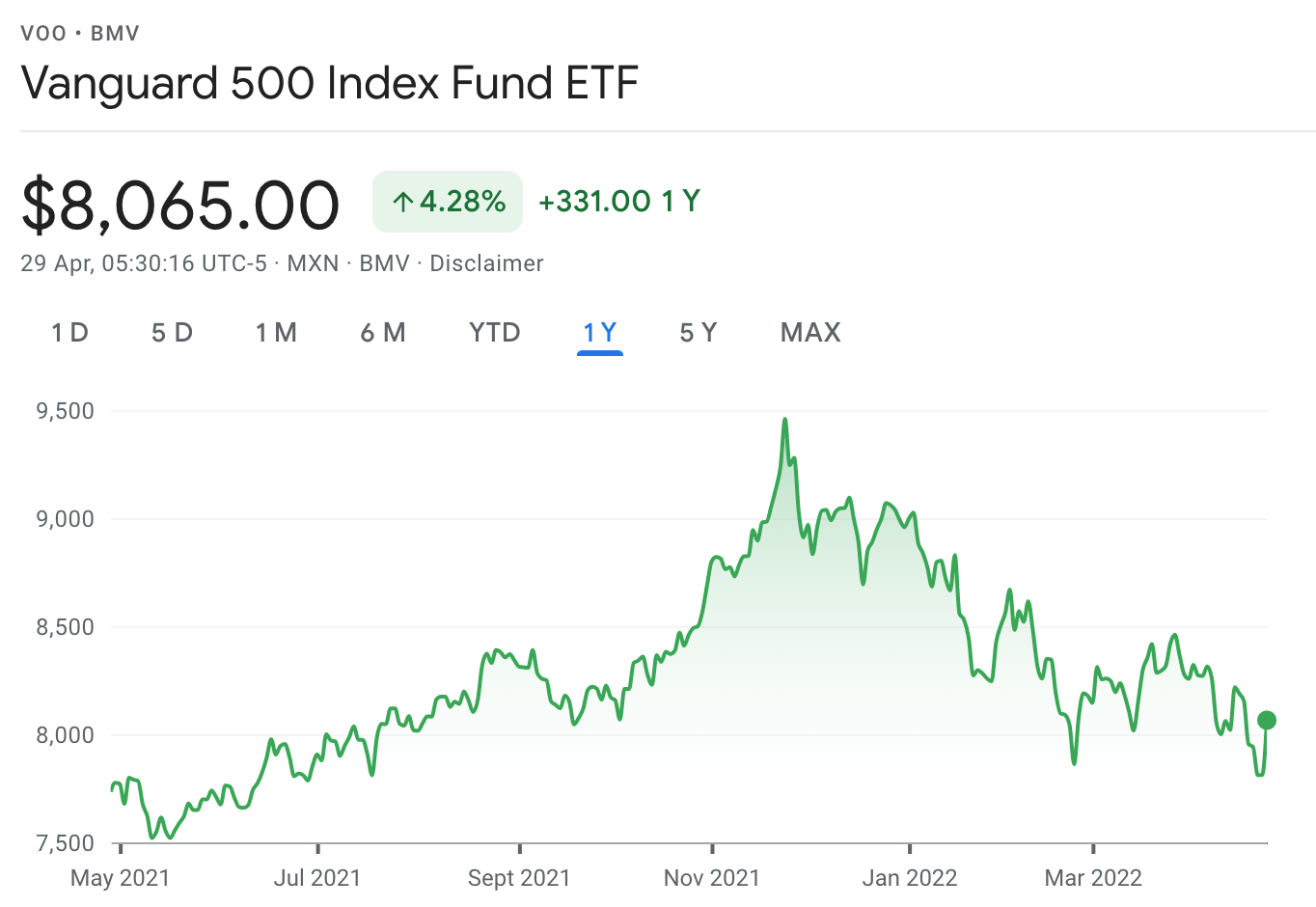Select the 6 M chart view
The height and width of the screenshot is (907, 1316).
pyautogui.click(x=382, y=332)
